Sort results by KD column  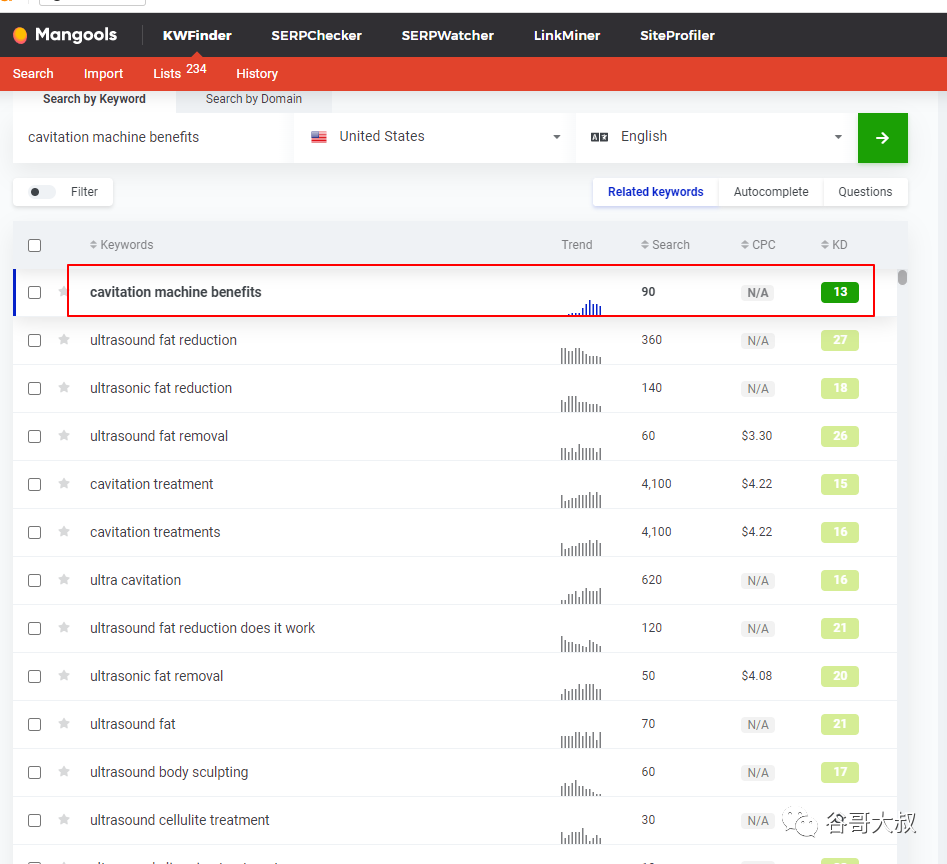point(834,245)
